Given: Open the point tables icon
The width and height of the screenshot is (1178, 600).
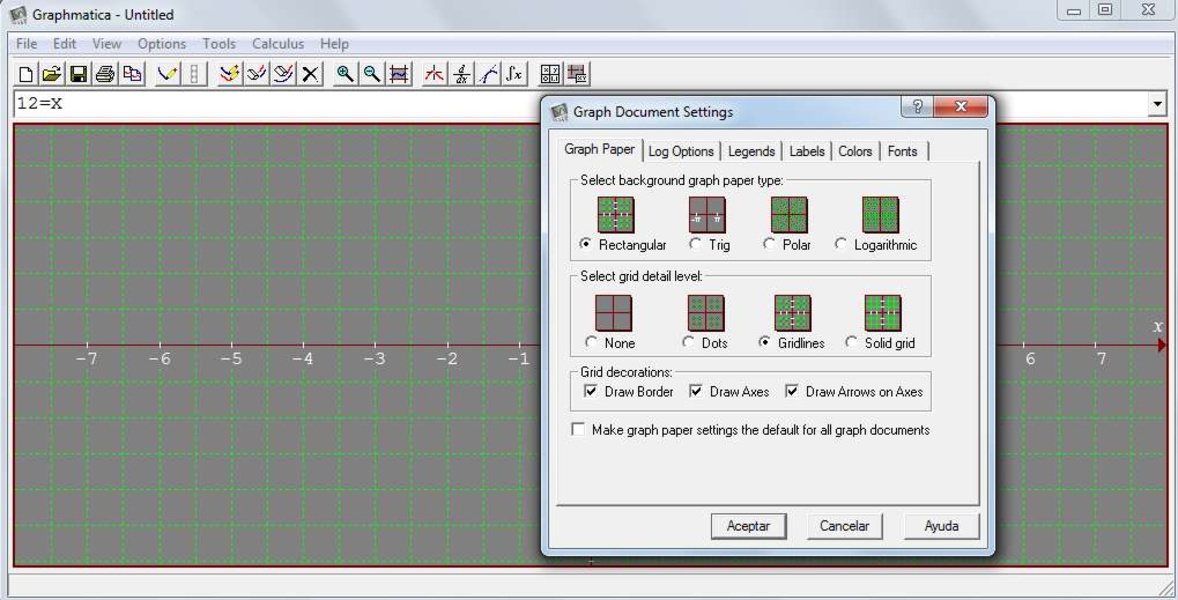Looking at the screenshot, I should 550,74.
